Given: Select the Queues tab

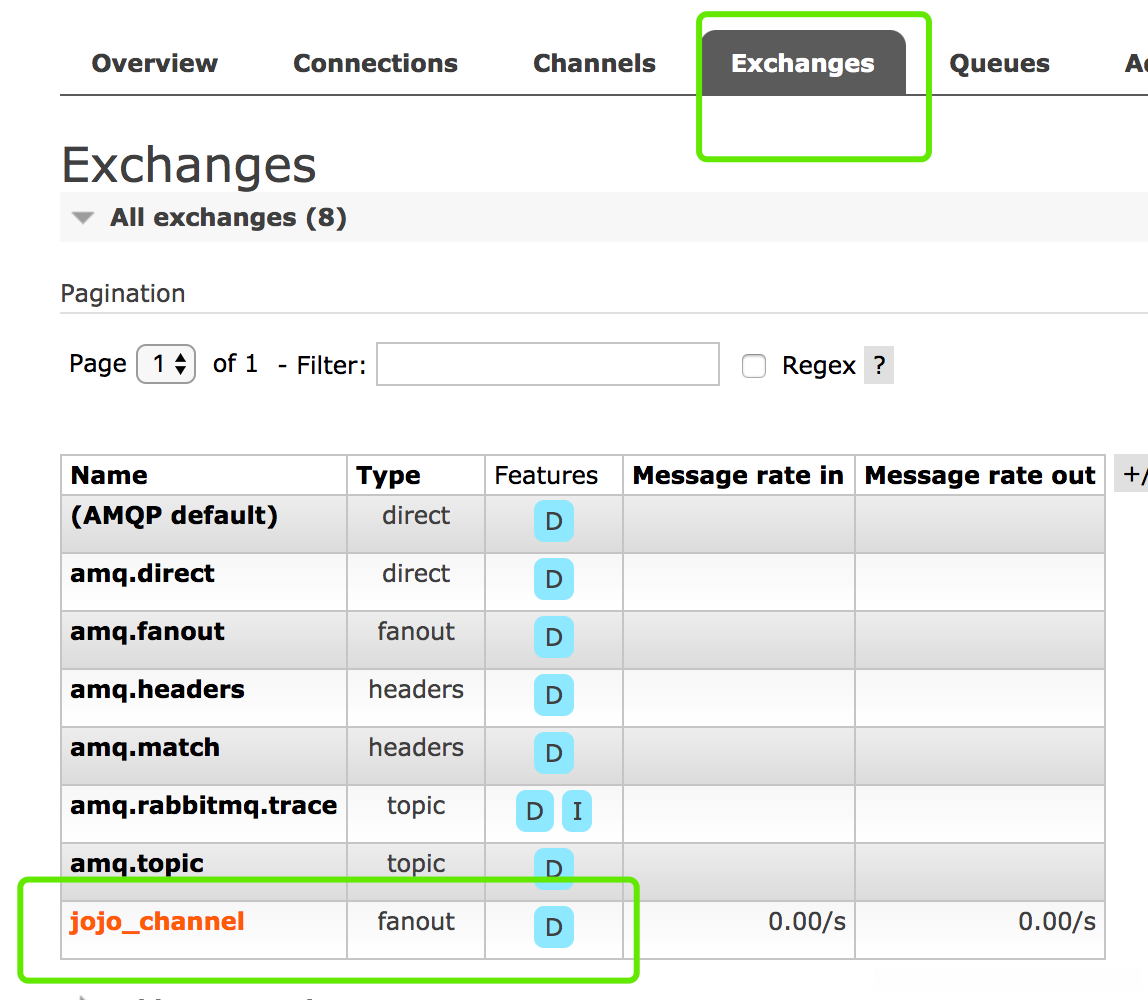Looking at the screenshot, I should 999,64.
